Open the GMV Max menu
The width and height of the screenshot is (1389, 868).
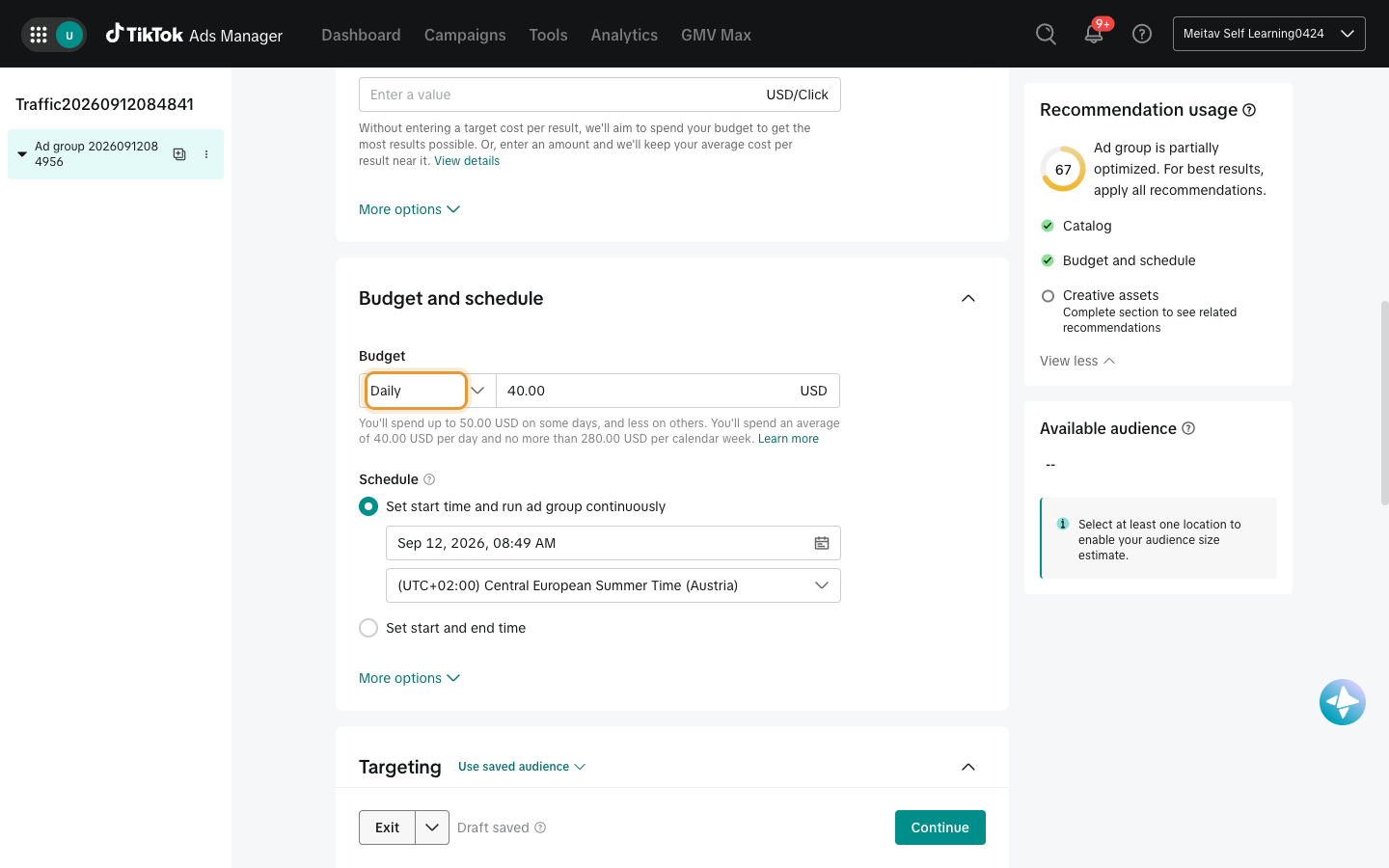pyautogui.click(x=716, y=35)
